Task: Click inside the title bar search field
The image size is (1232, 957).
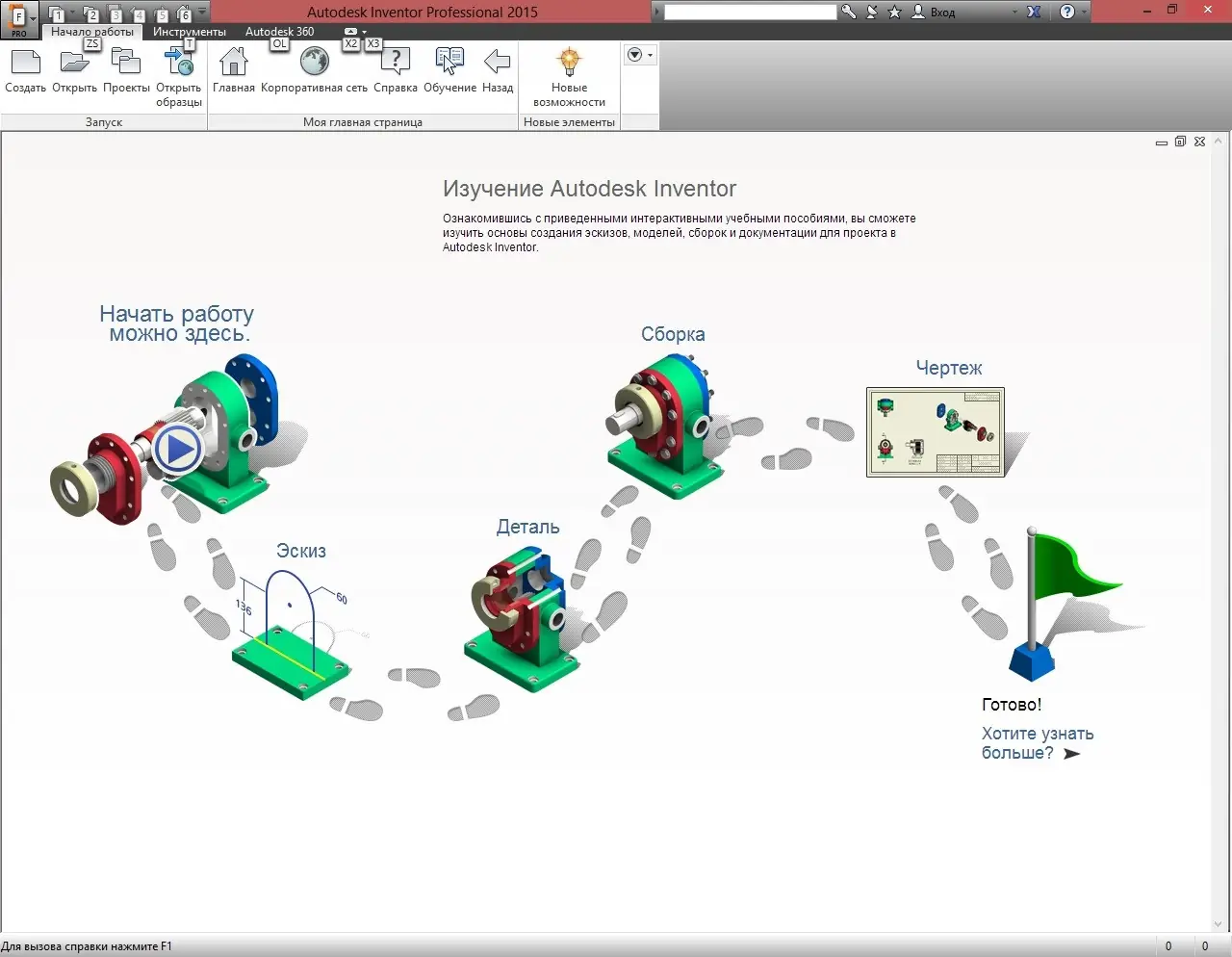Action: coord(750,12)
